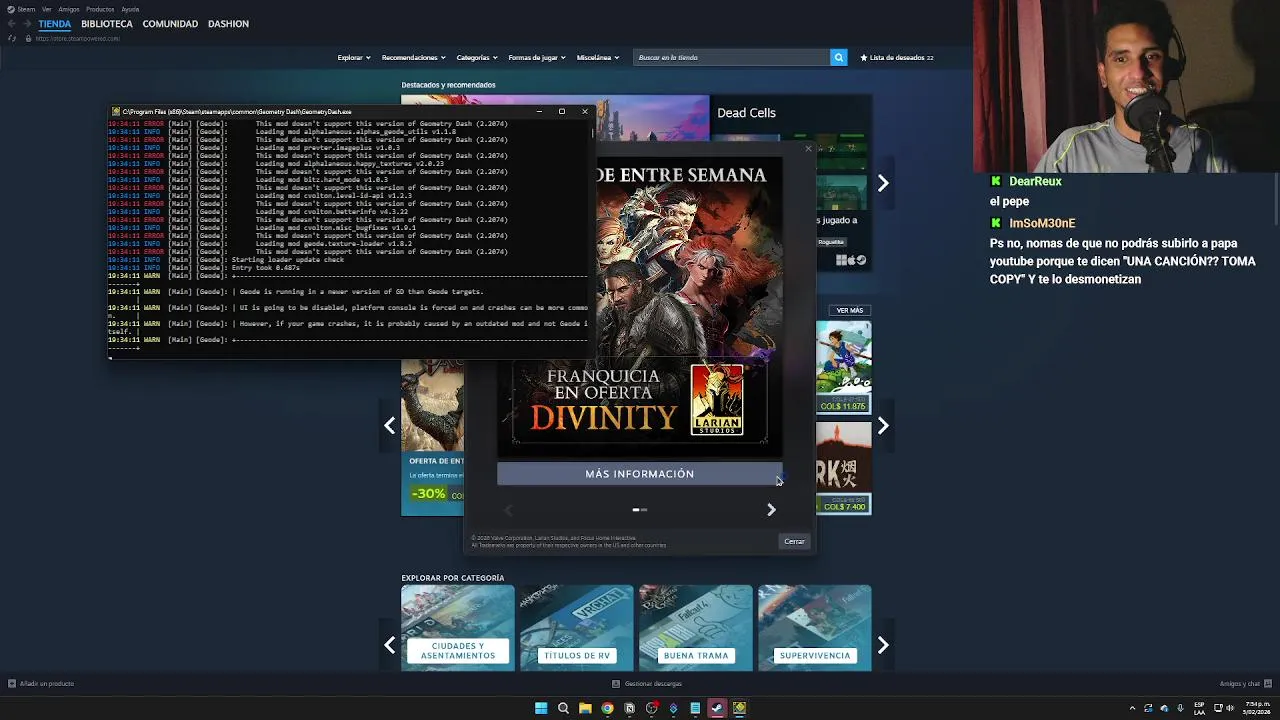Click the game tile priced COL$ 7.400

(843, 468)
